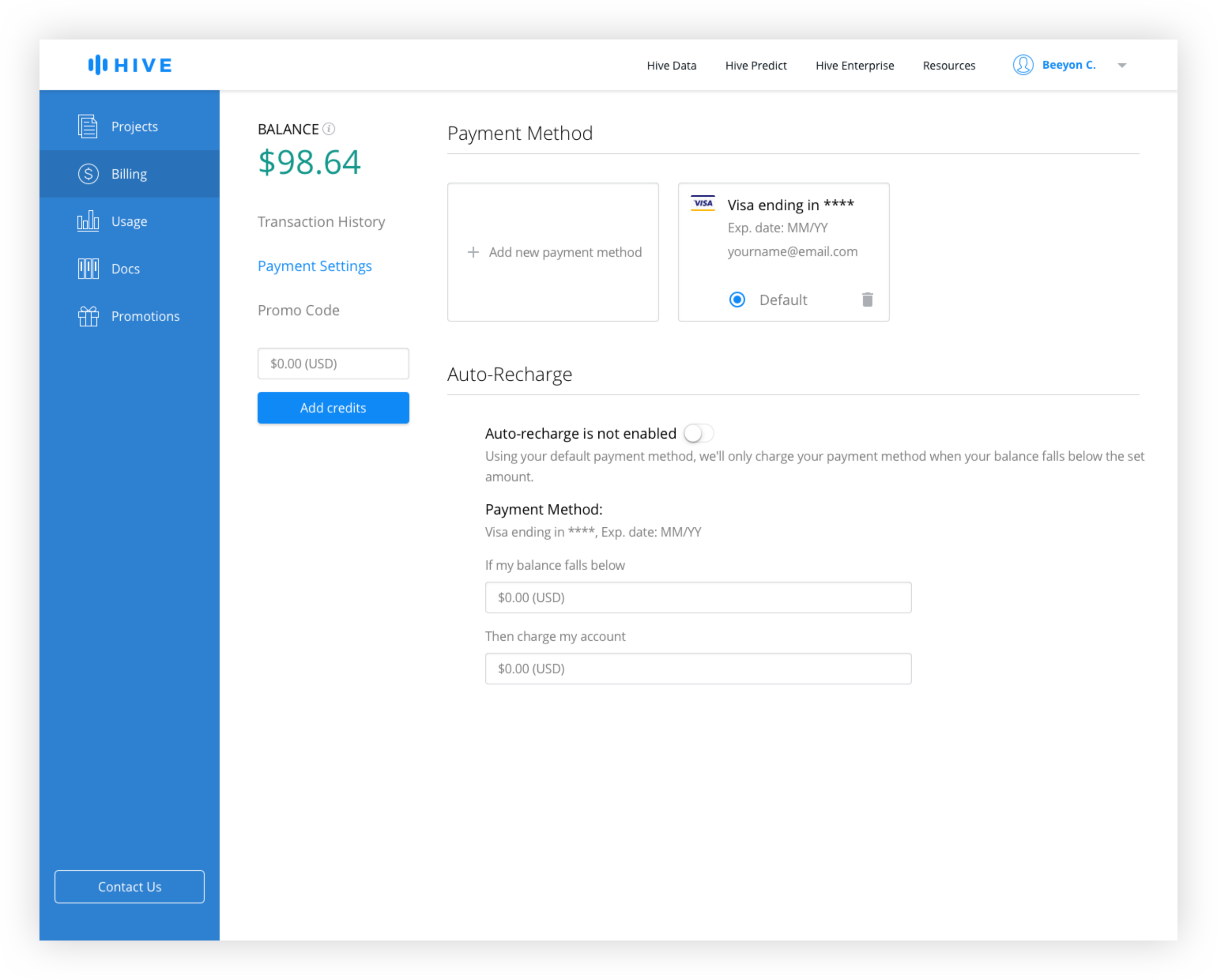Select the Default radio button for Visa
This screenshot has height=980, width=1217.
tap(737, 299)
